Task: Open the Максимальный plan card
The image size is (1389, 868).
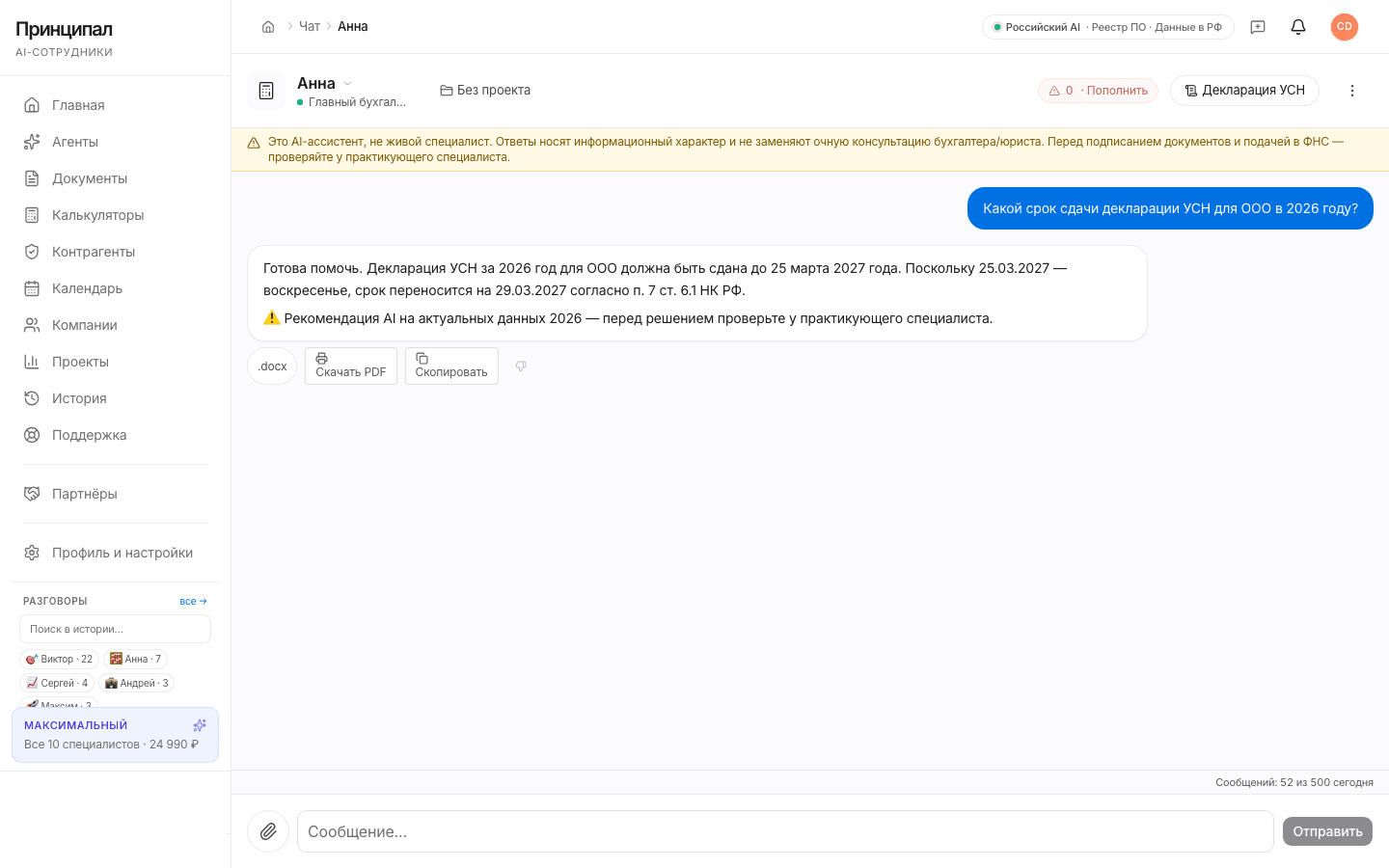Action: point(115,735)
